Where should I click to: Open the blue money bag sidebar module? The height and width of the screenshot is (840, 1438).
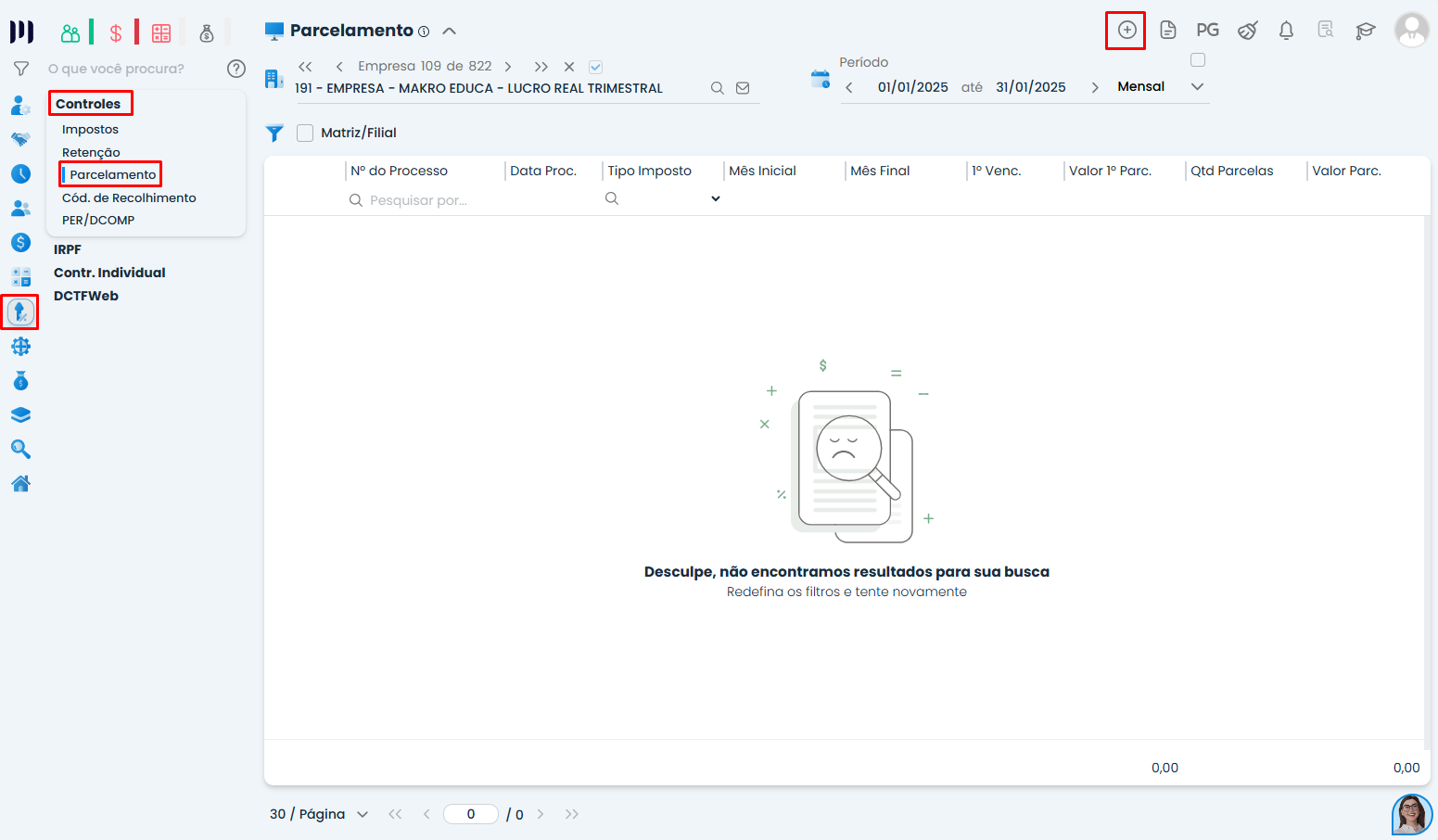click(x=20, y=380)
